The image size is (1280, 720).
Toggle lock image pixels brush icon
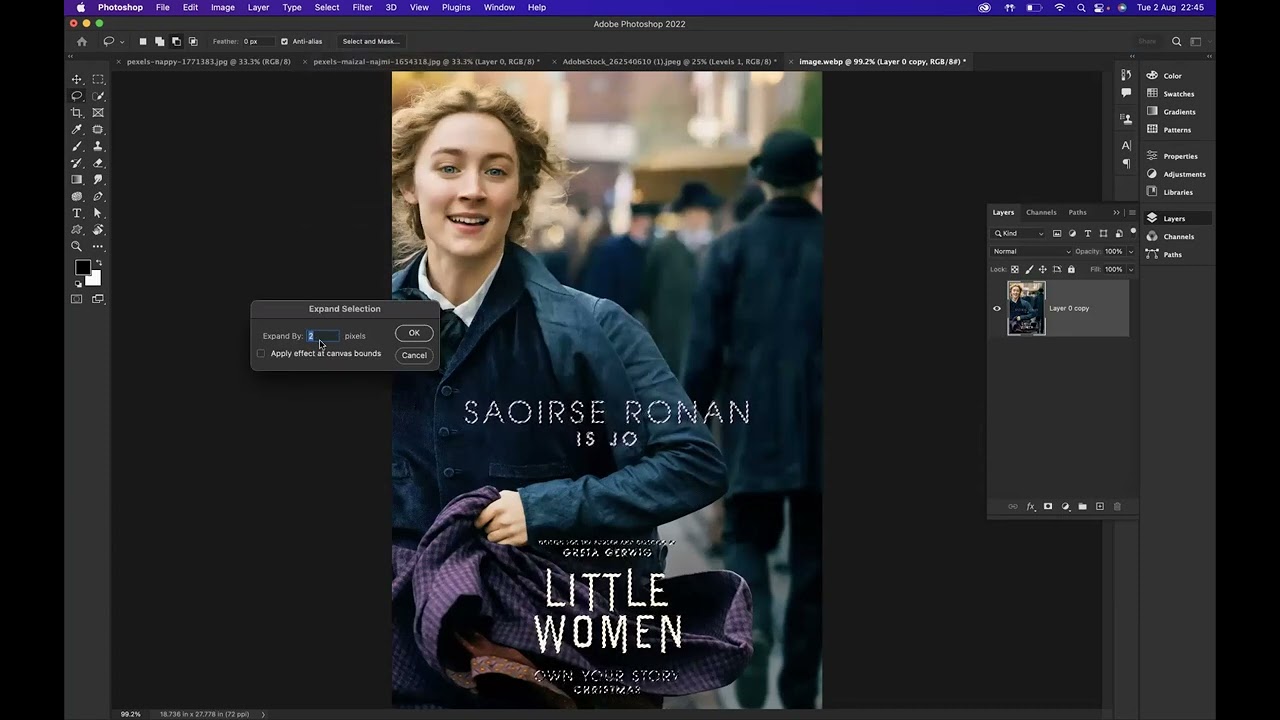(1029, 269)
